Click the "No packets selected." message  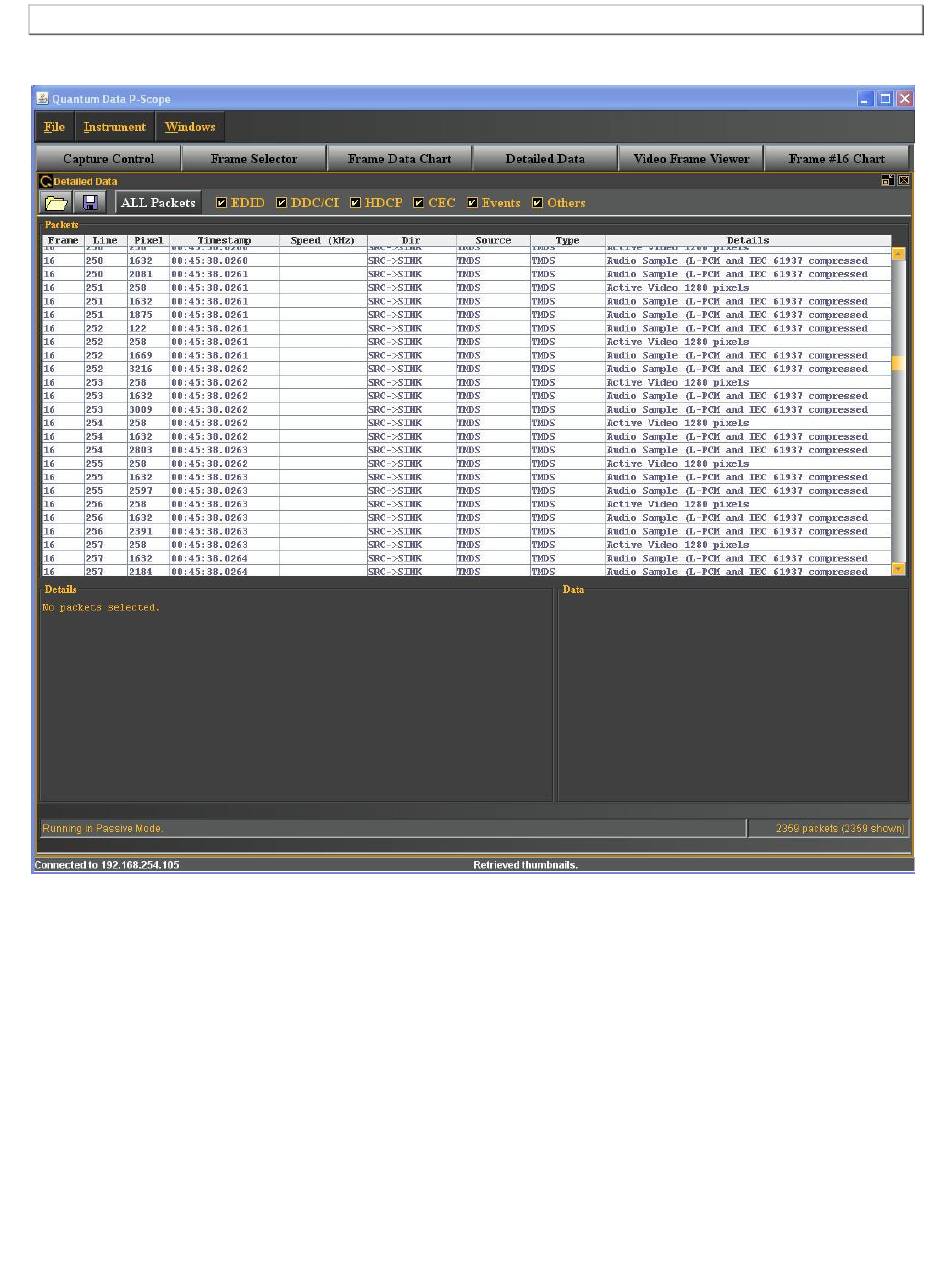(x=101, y=608)
